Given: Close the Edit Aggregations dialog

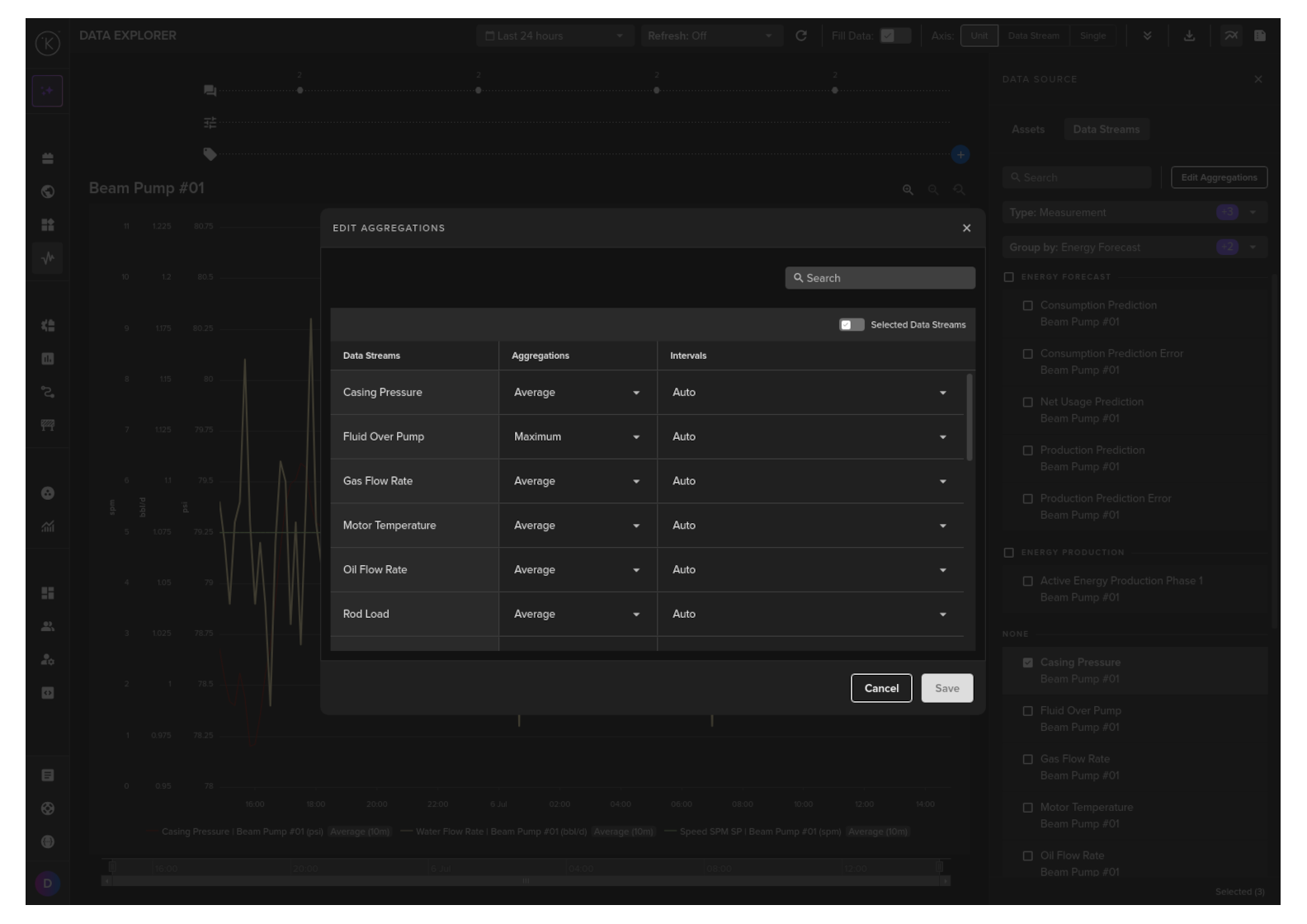Looking at the screenshot, I should (966, 229).
